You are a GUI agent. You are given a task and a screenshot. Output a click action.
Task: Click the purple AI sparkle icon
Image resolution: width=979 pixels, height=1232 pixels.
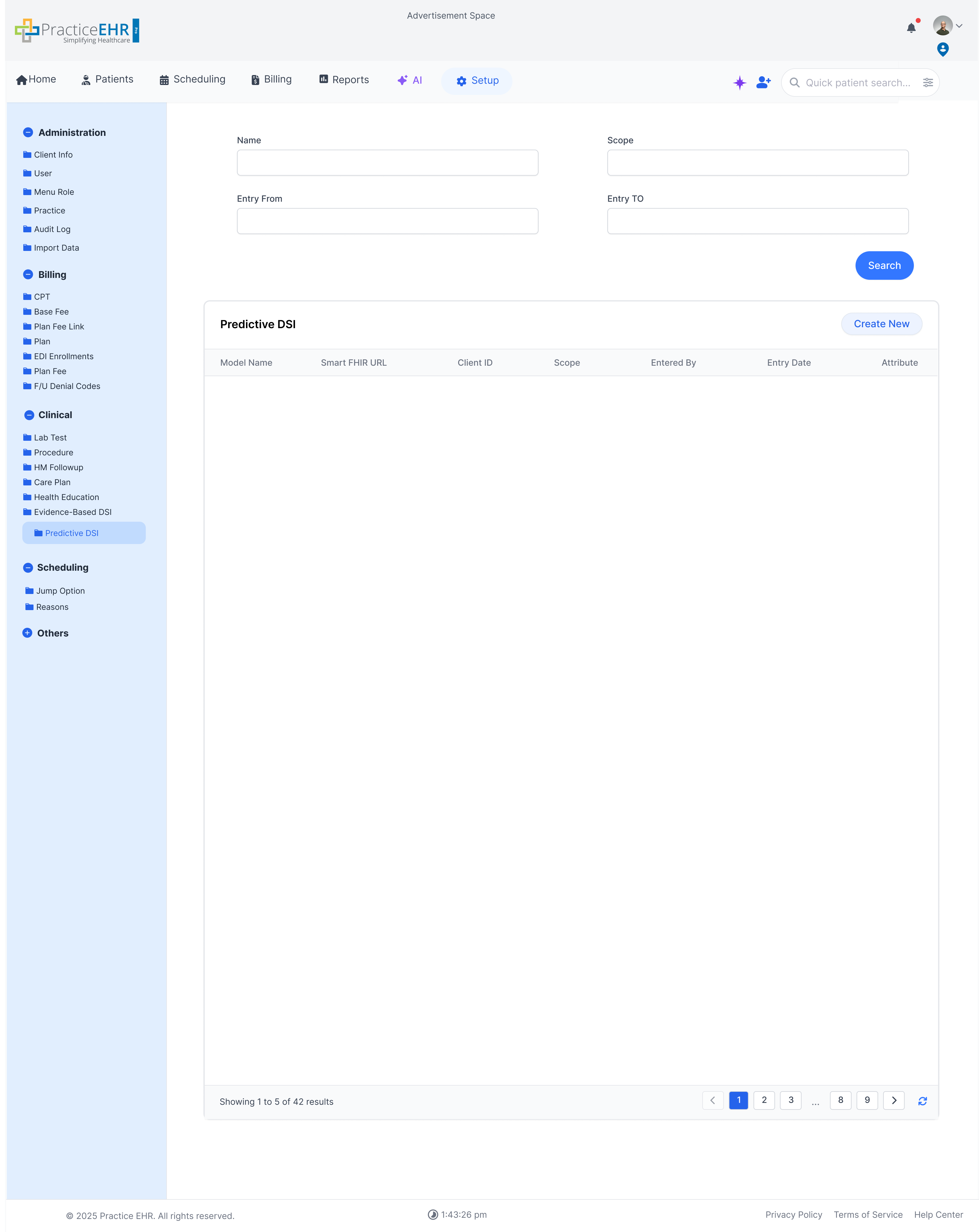(x=740, y=83)
